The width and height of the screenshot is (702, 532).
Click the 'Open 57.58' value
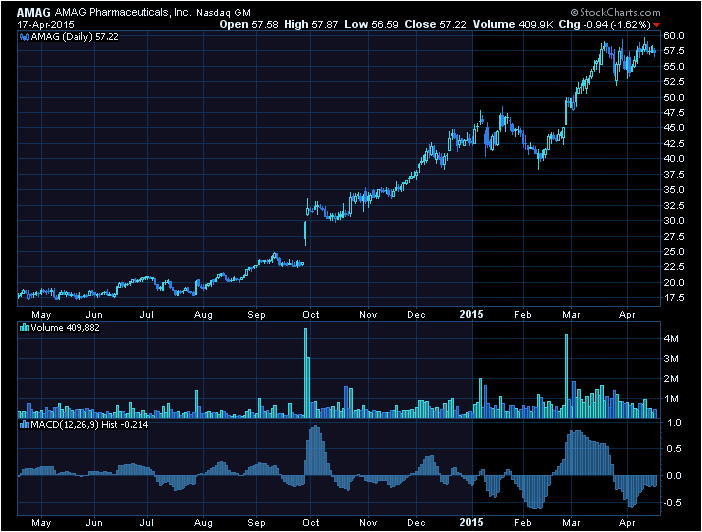click(249, 25)
